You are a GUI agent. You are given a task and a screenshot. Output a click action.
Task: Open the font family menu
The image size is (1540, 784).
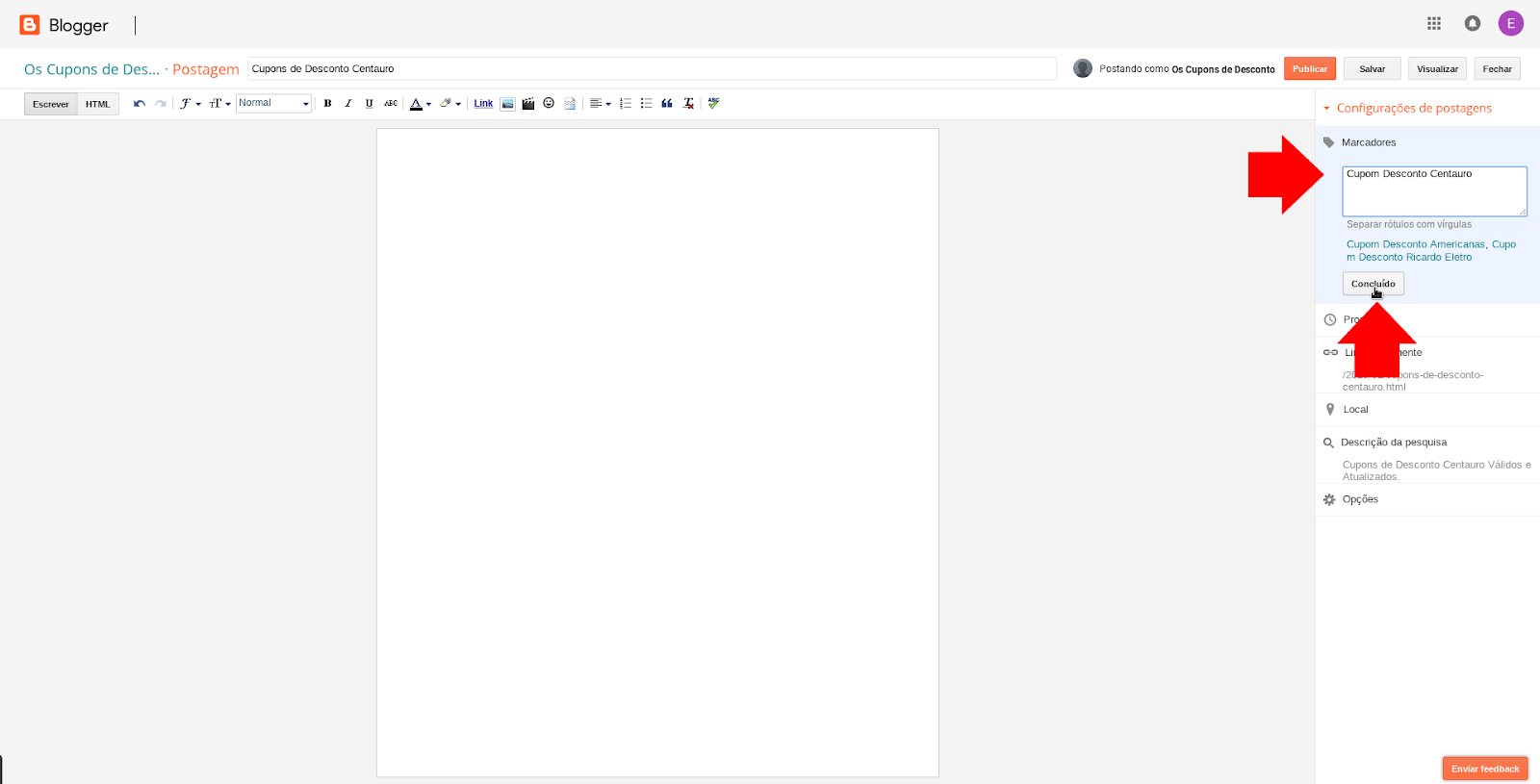(x=190, y=104)
